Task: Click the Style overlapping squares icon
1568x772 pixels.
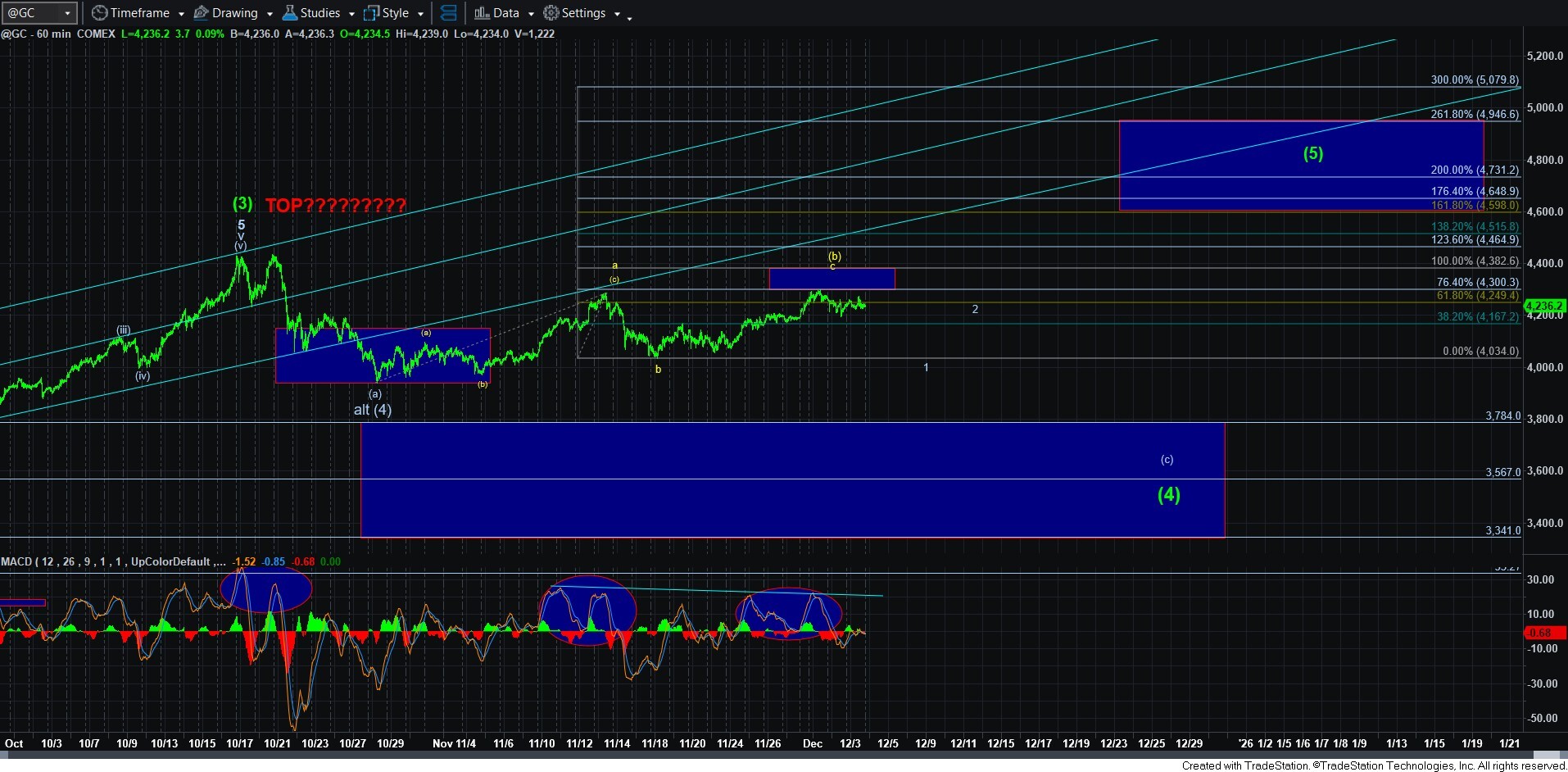Action: [x=371, y=13]
